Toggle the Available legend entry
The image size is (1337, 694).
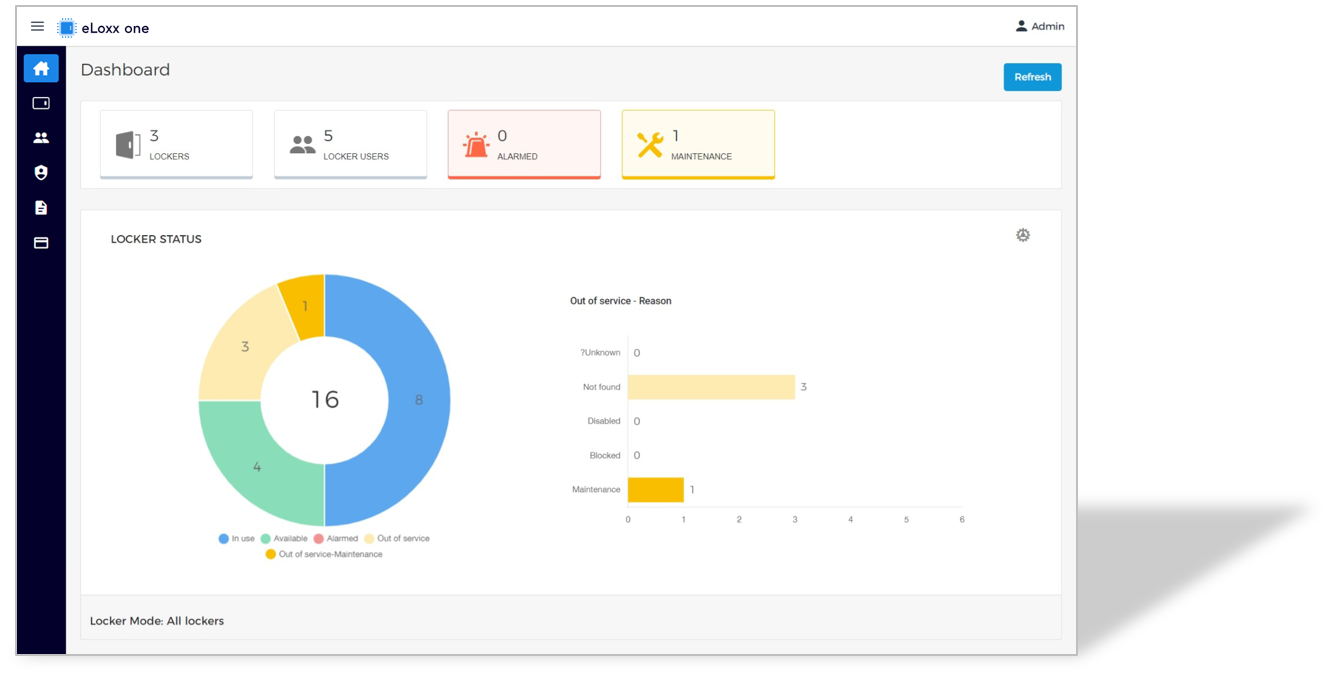284,539
